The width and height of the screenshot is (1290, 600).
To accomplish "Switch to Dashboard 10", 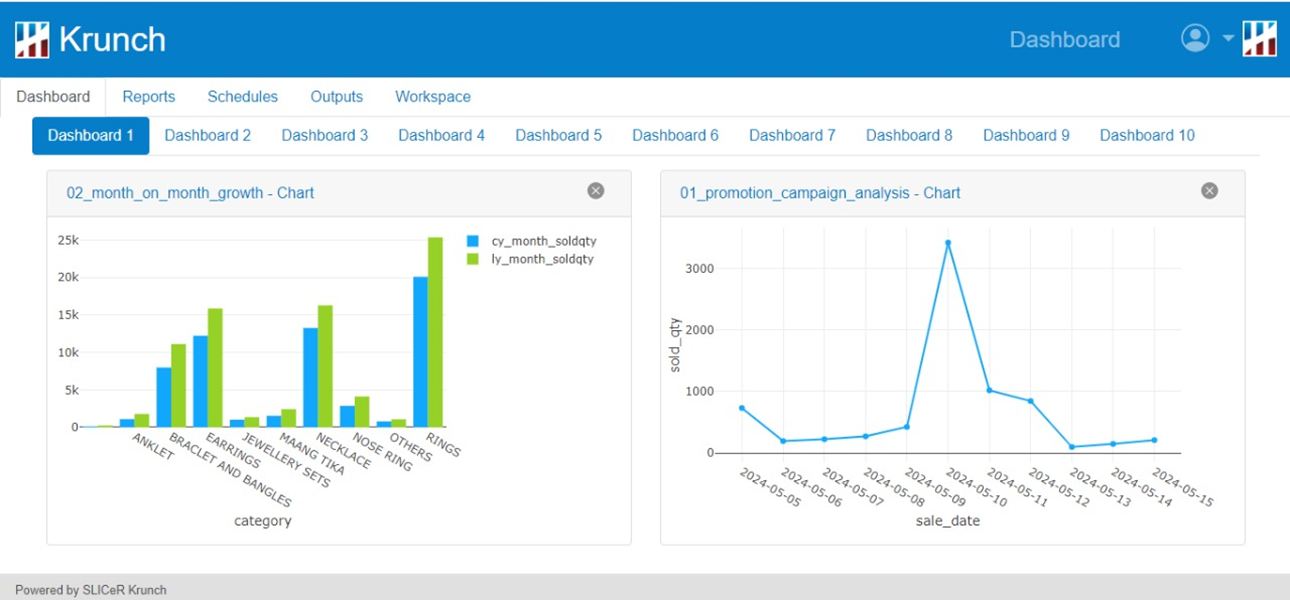I will pos(1148,136).
